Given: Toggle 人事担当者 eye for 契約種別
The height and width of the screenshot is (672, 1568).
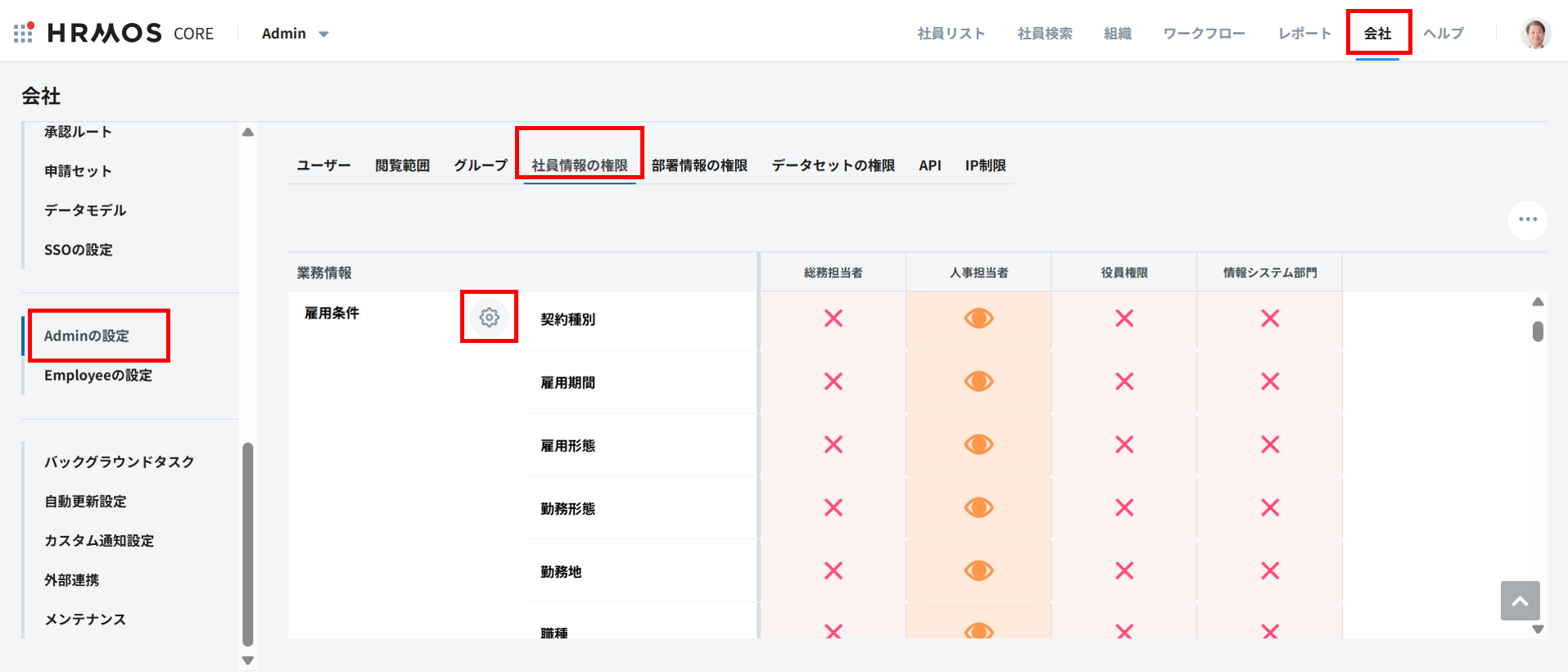Looking at the screenshot, I should (x=978, y=318).
